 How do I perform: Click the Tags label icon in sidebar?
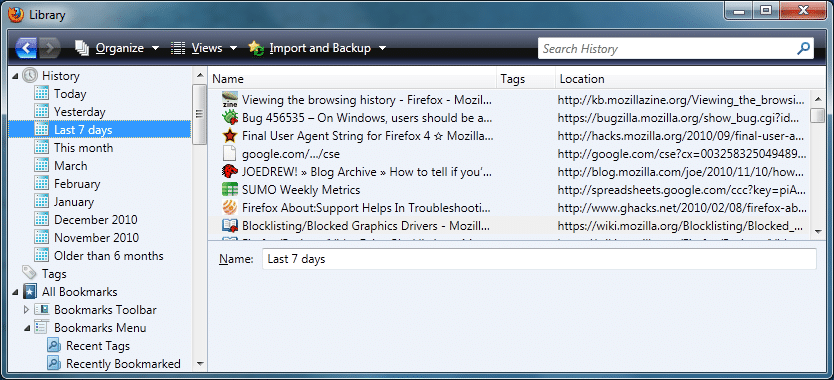click(x=30, y=274)
